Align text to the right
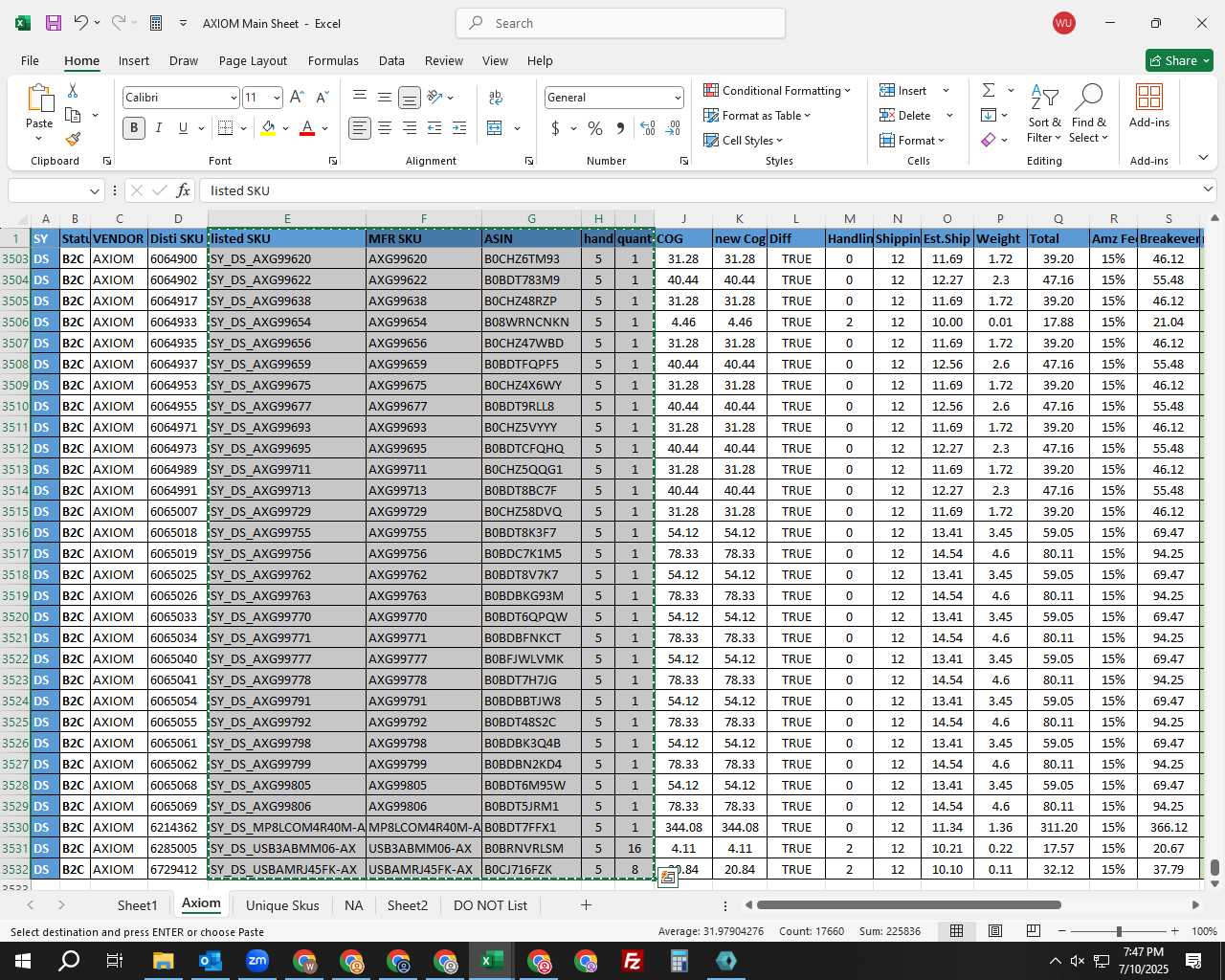Screen dimensions: 1225x980 [x=409, y=127]
